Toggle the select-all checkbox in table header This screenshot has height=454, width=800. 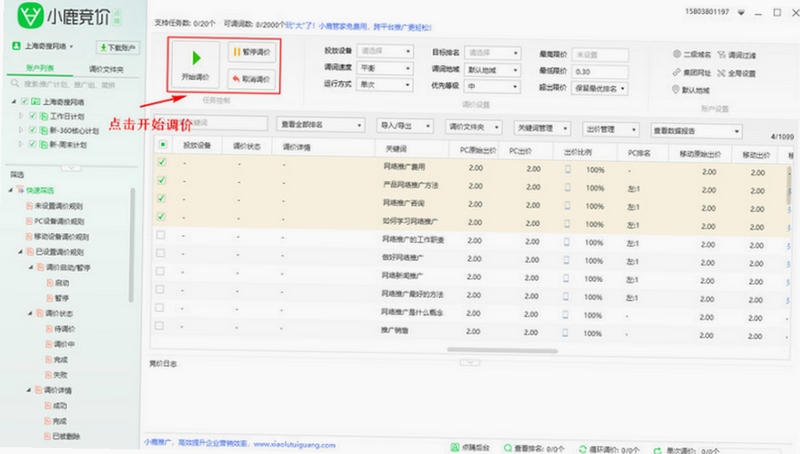[x=162, y=145]
